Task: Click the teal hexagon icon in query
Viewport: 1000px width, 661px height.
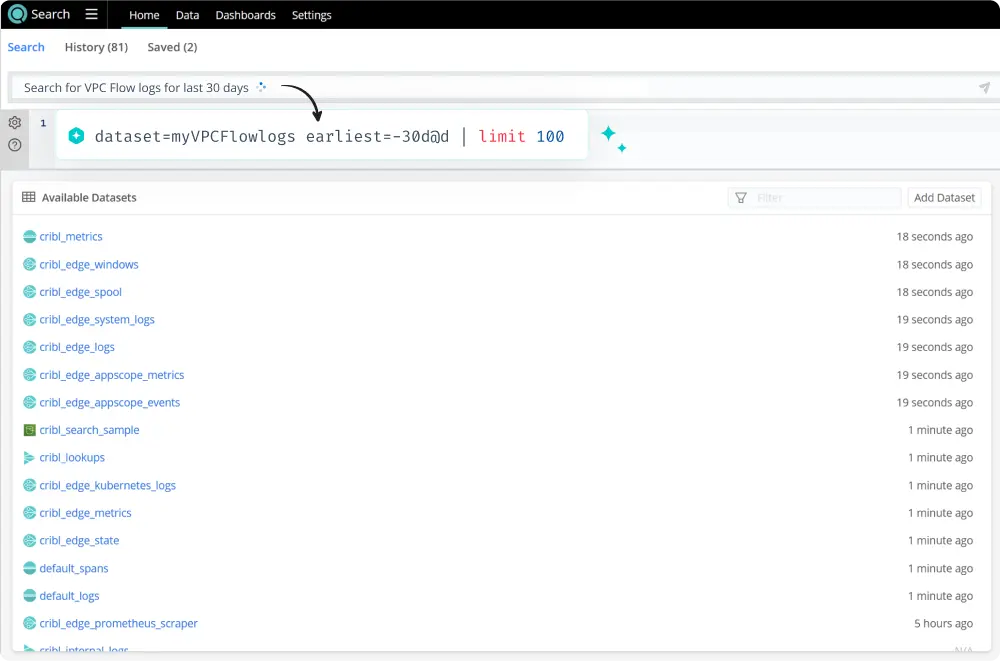Action: [x=77, y=135]
